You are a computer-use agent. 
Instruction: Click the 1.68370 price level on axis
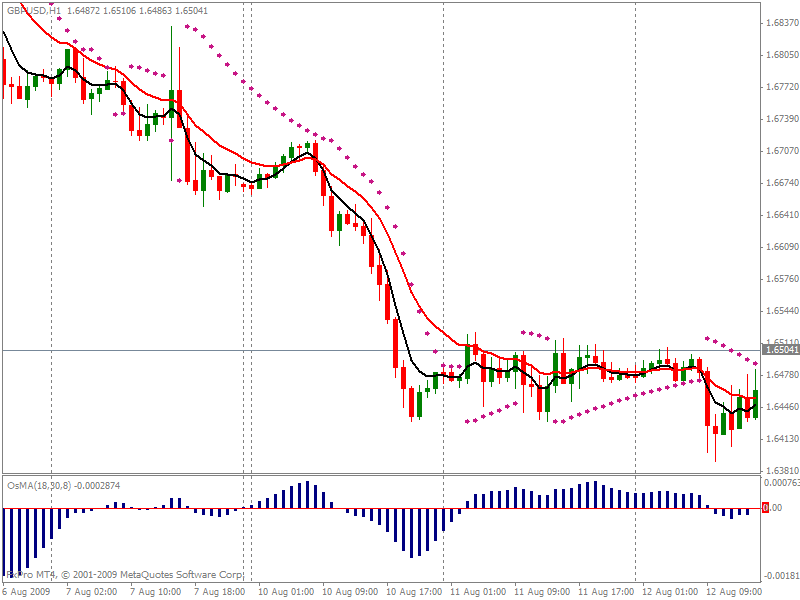(x=780, y=22)
